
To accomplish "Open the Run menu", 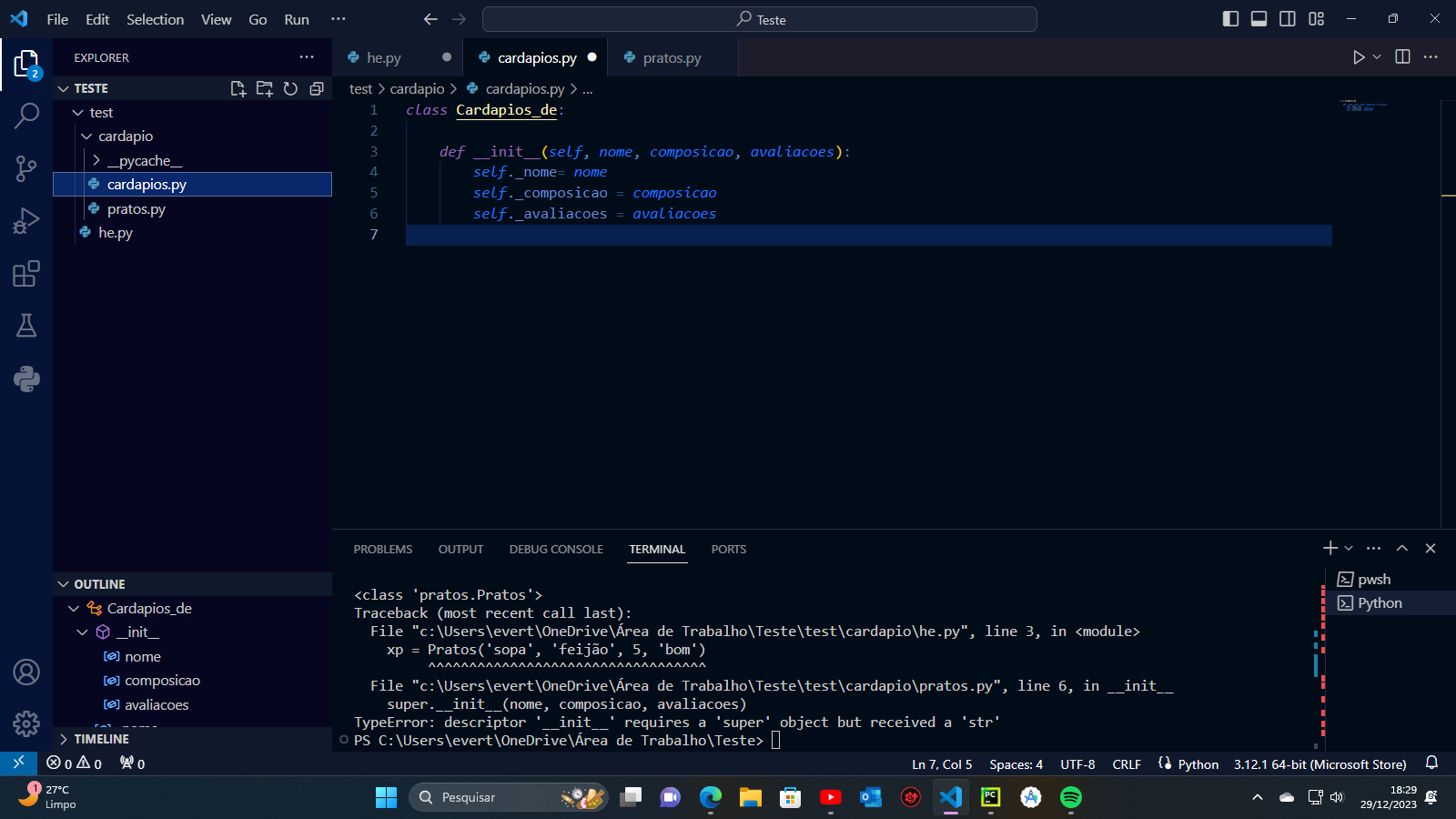I will coord(297,19).
